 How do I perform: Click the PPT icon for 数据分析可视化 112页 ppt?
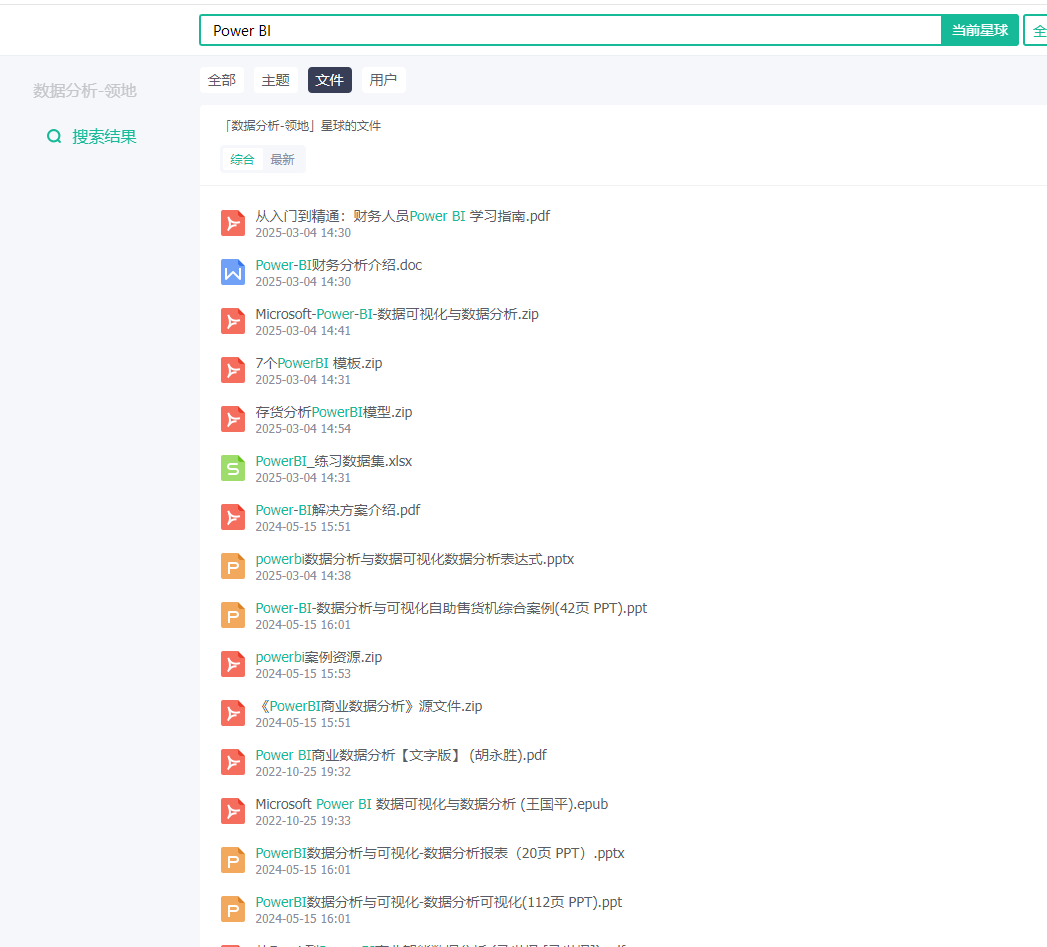pyautogui.click(x=232, y=909)
